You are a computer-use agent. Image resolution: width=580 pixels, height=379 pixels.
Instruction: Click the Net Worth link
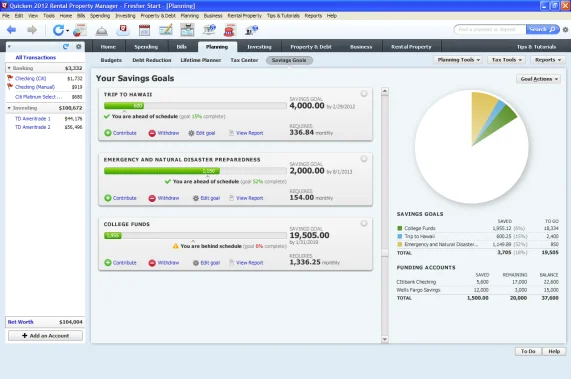coord(20,322)
